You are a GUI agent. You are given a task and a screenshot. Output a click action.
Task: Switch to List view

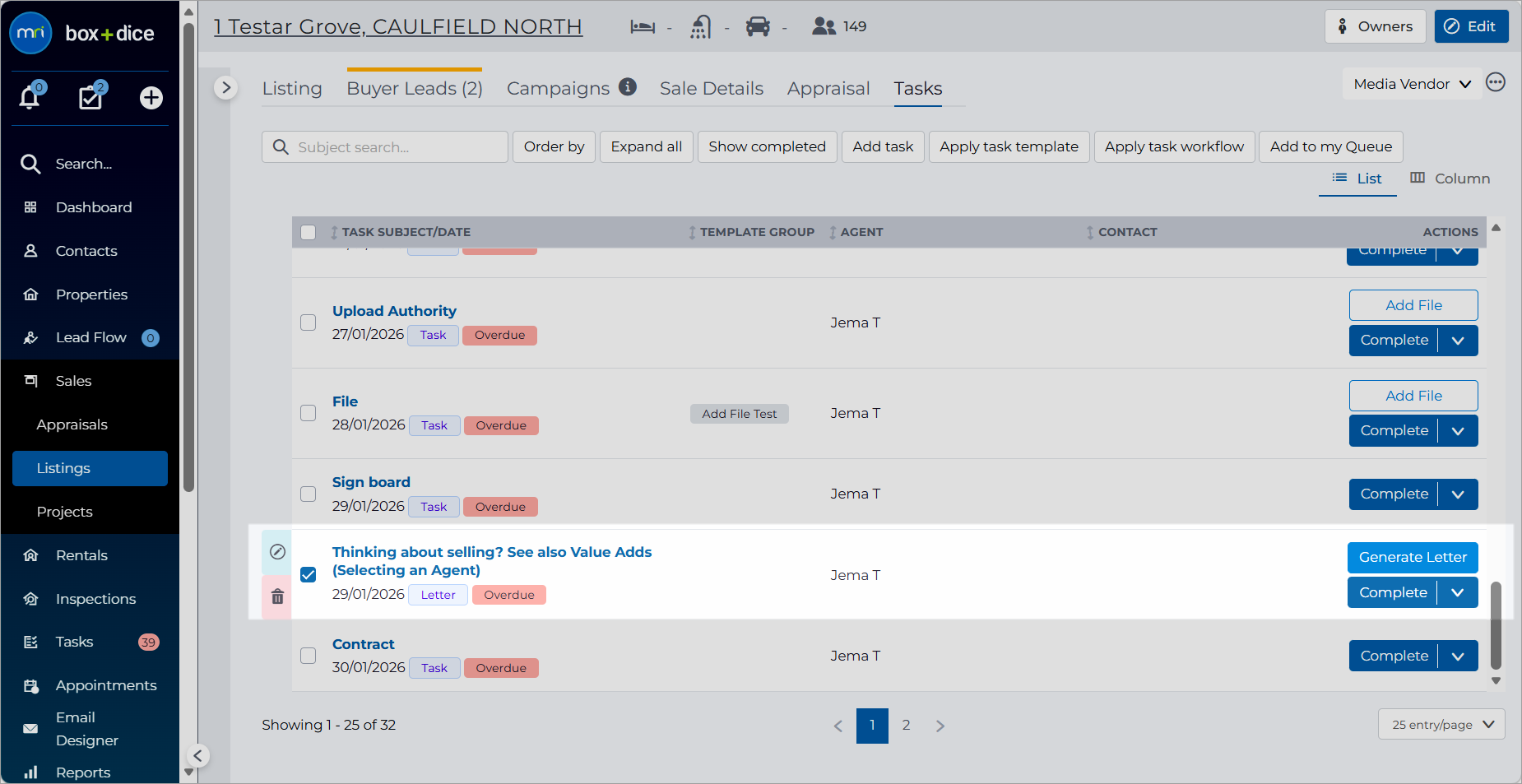tap(1357, 179)
